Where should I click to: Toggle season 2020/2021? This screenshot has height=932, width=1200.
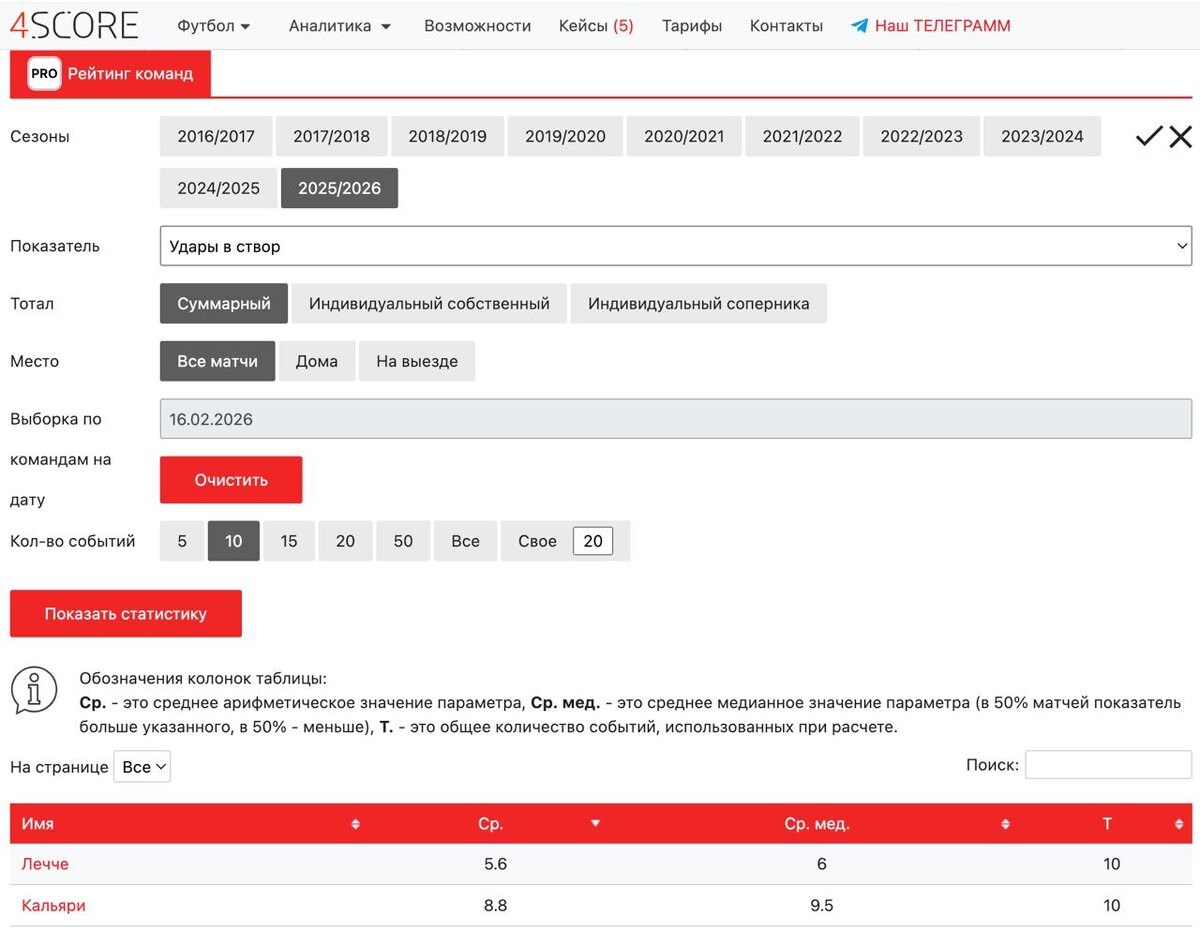(684, 136)
